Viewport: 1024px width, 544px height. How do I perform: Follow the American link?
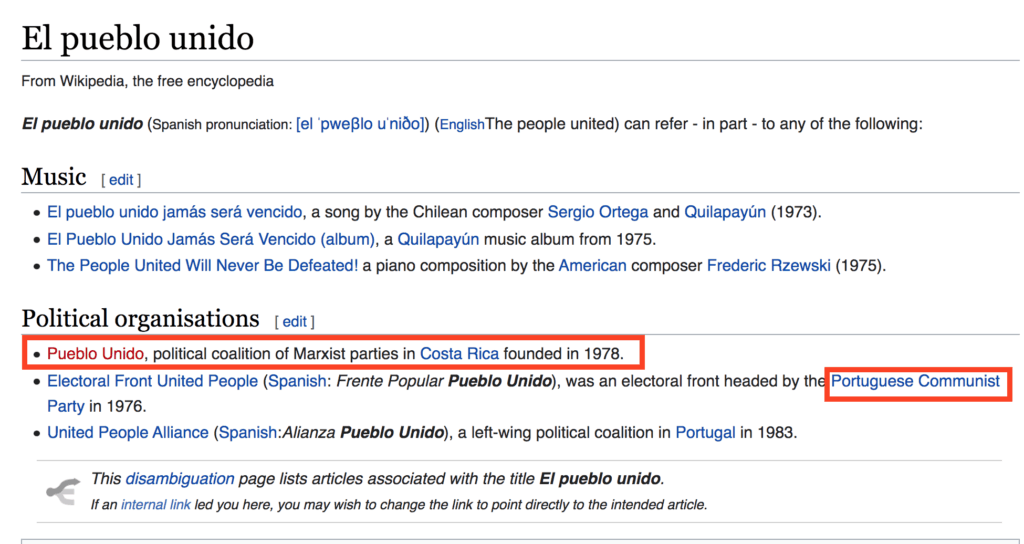pos(592,266)
